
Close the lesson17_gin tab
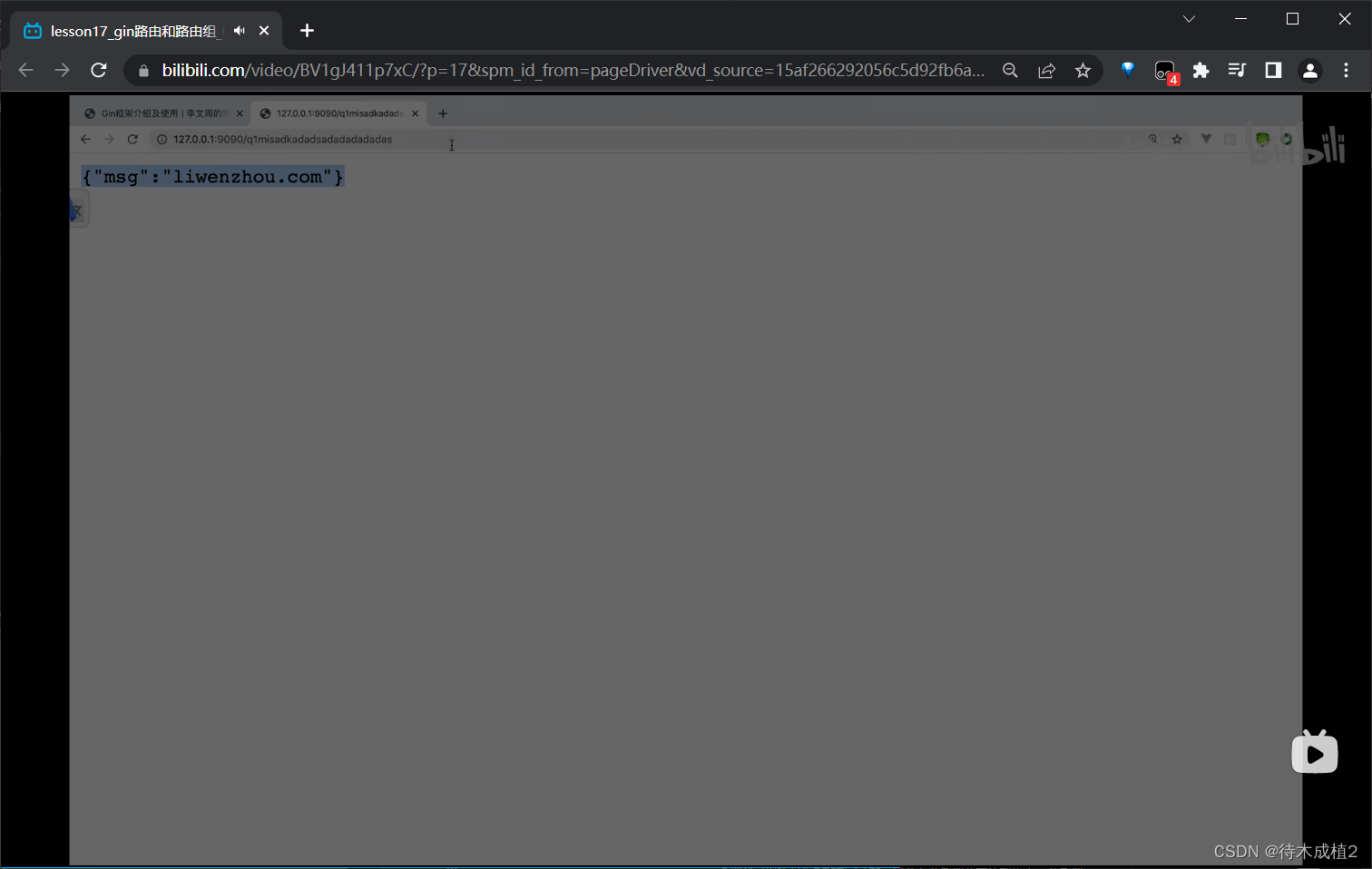pos(264,31)
